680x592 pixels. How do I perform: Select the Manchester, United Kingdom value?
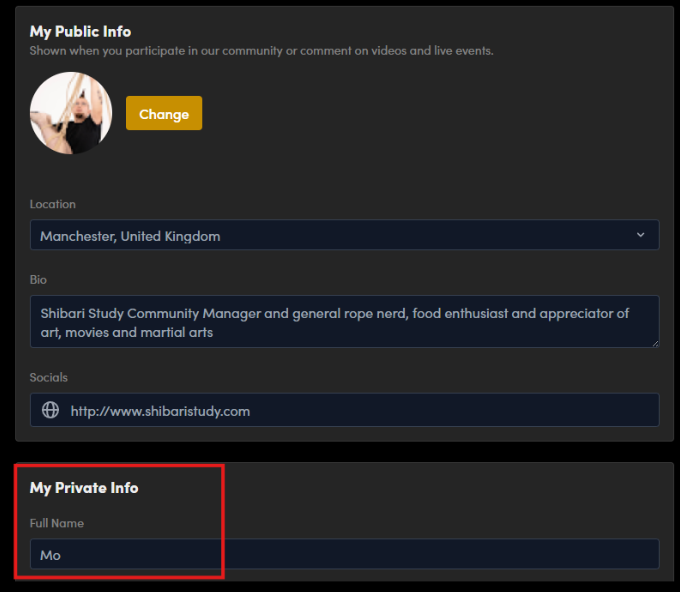(130, 236)
